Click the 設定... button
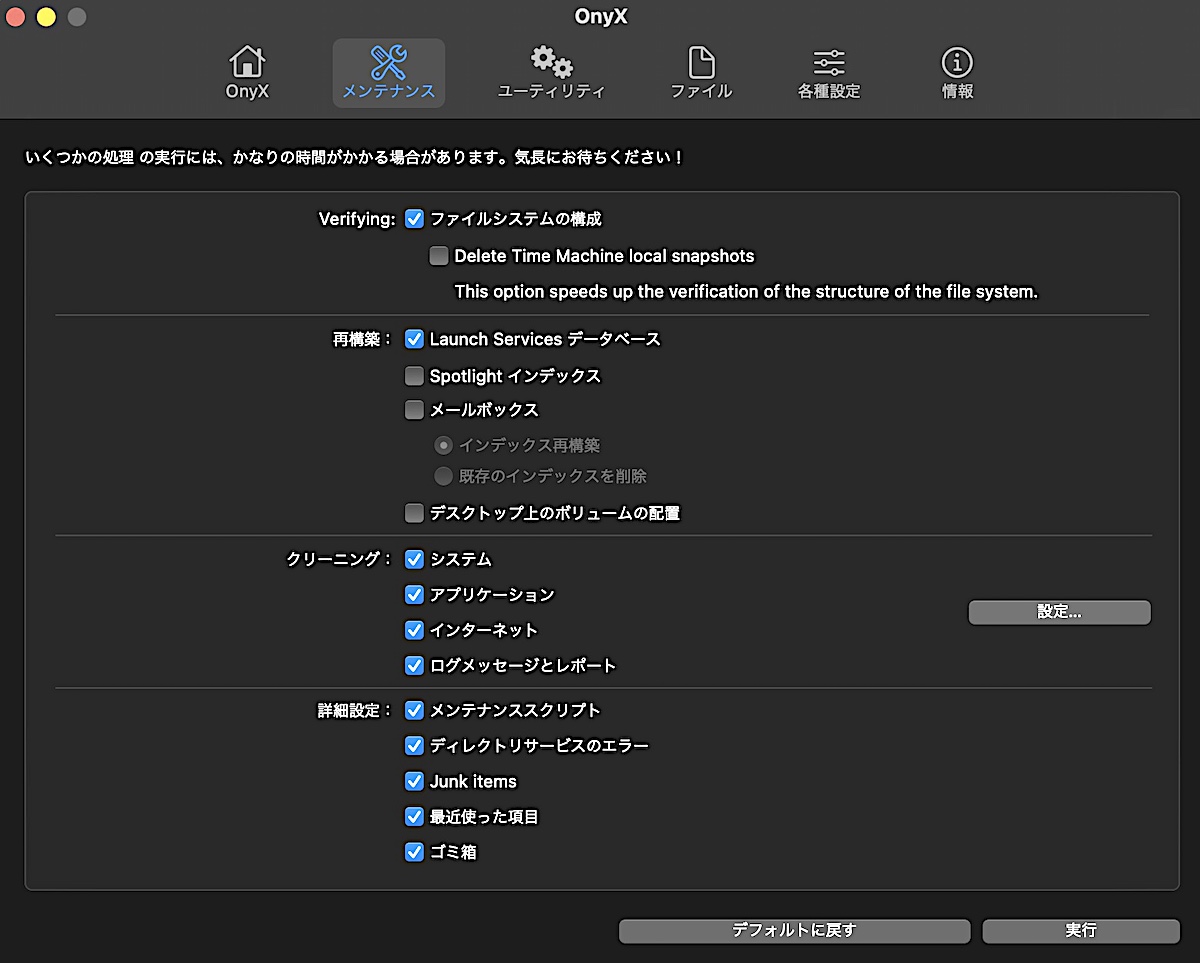Viewport: 1200px width, 963px height. 1059,612
